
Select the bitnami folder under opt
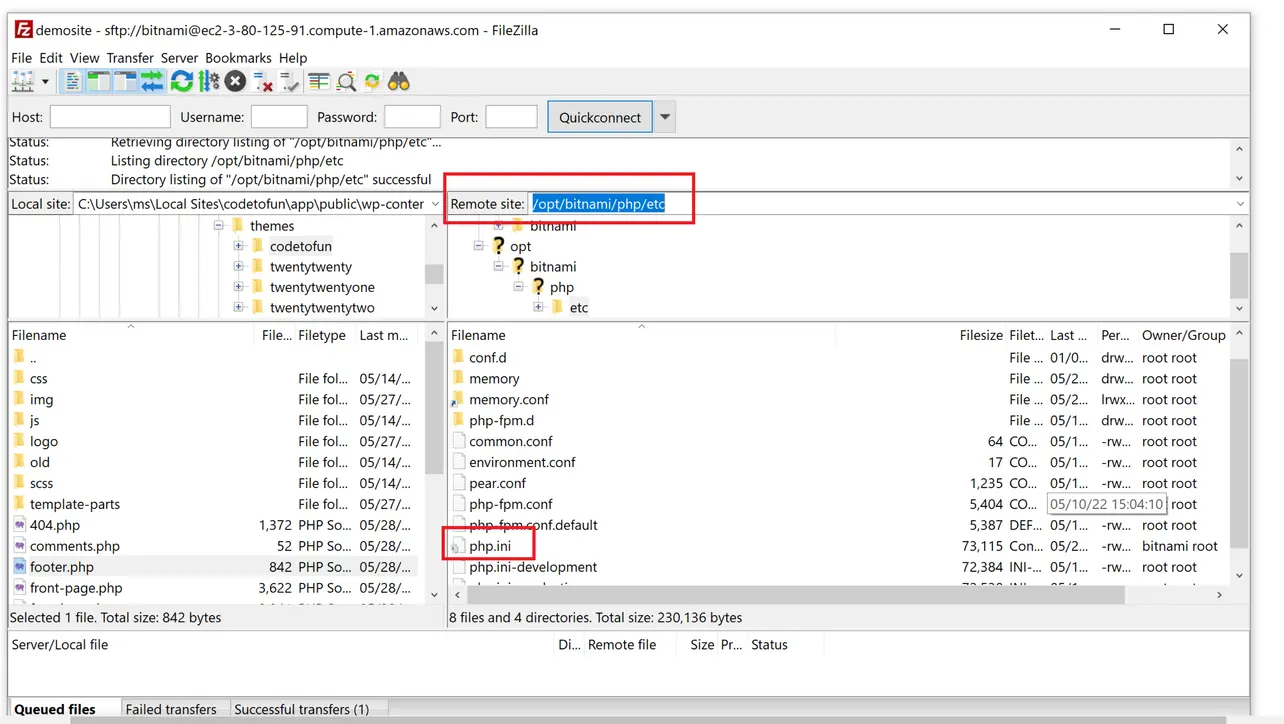coord(553,267)
